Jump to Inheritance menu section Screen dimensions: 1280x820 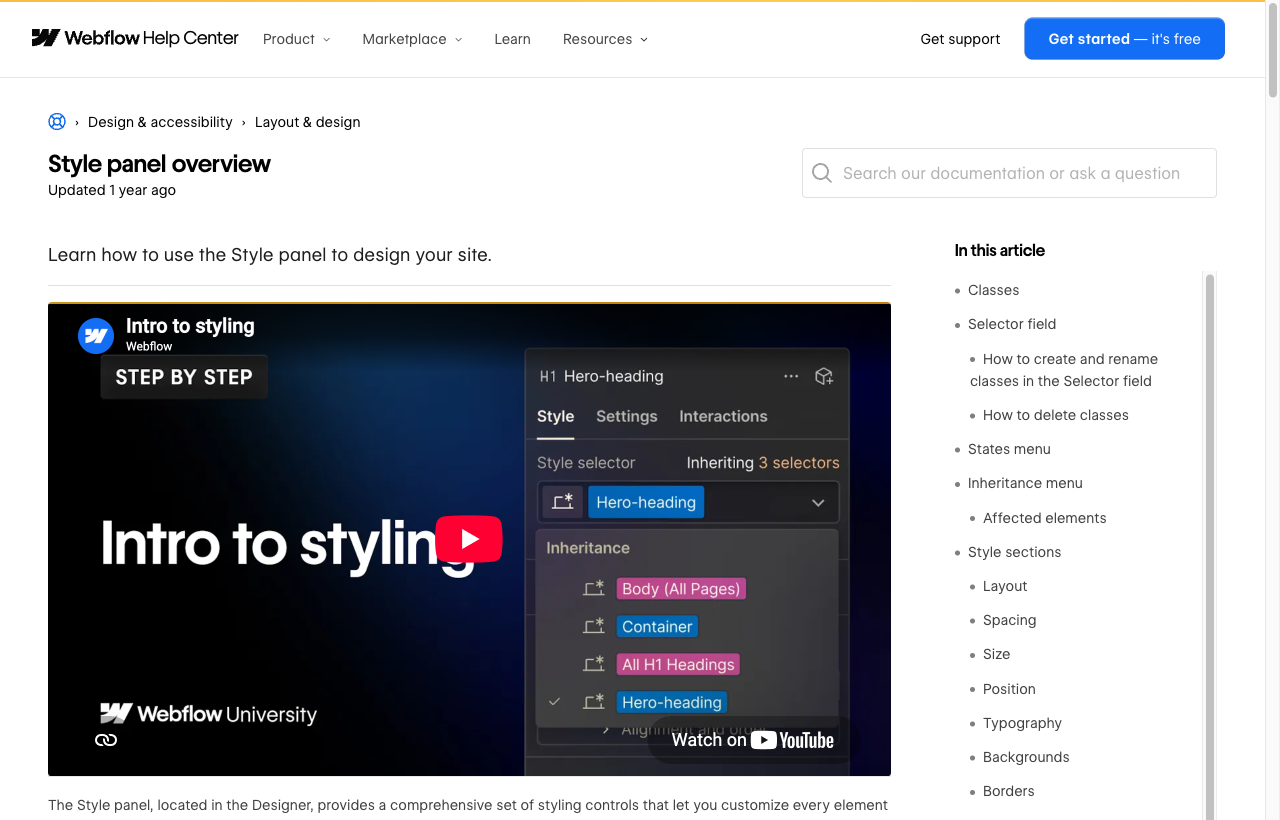(1025, 483)
